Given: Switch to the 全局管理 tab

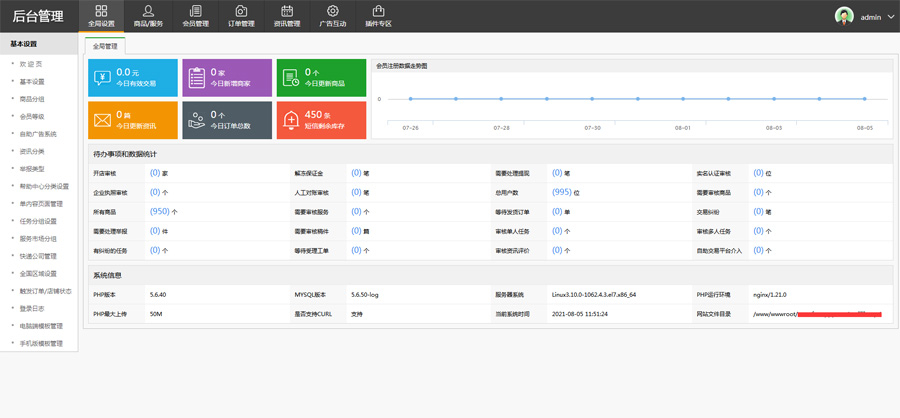Looking at the screenshot, I should (105, 46).
